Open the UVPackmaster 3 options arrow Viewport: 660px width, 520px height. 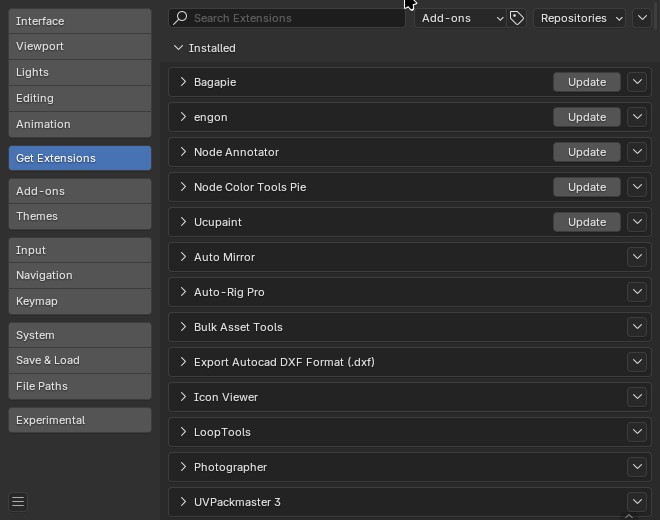[637, 501]
